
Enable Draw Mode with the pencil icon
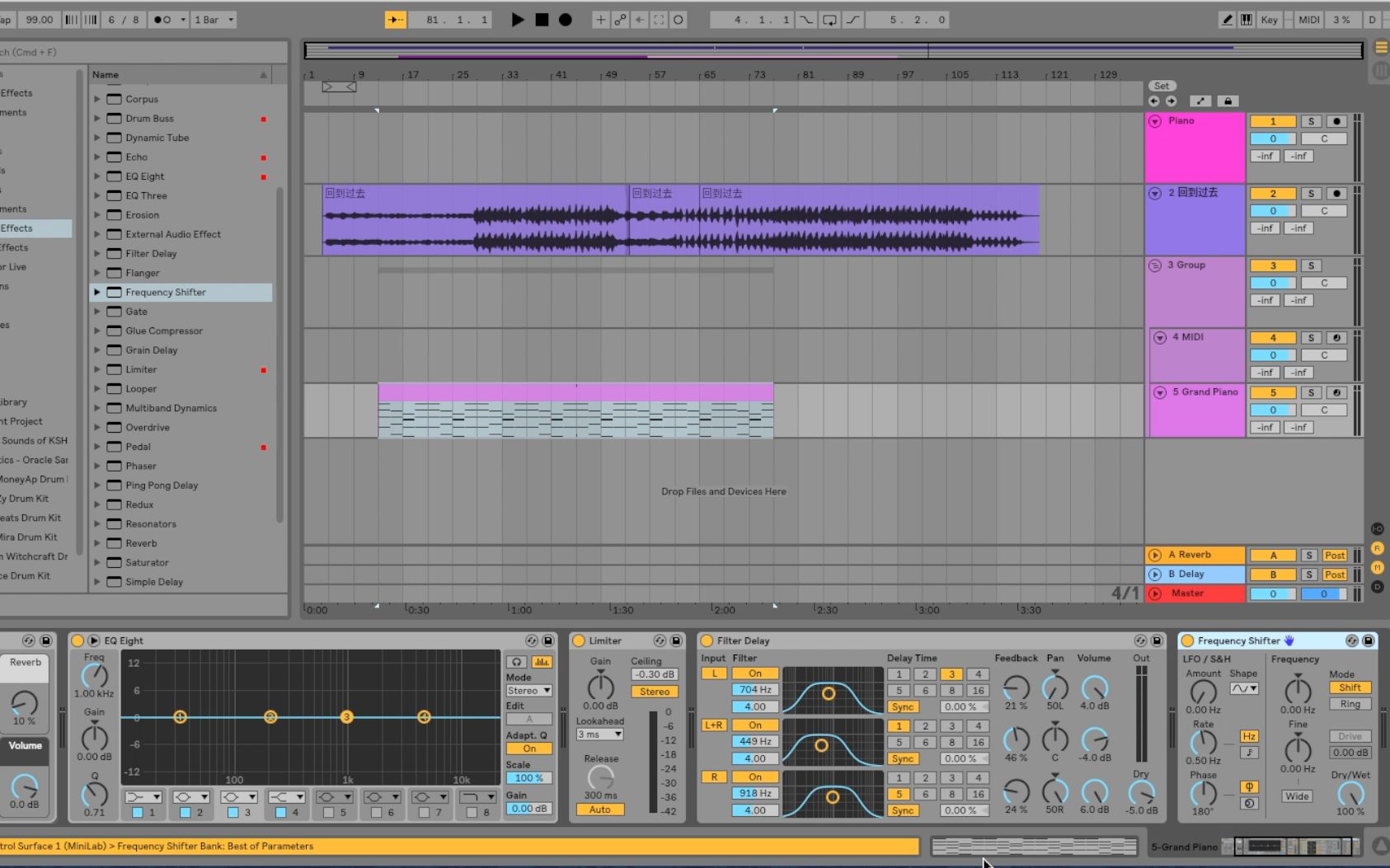(1228, 19)
